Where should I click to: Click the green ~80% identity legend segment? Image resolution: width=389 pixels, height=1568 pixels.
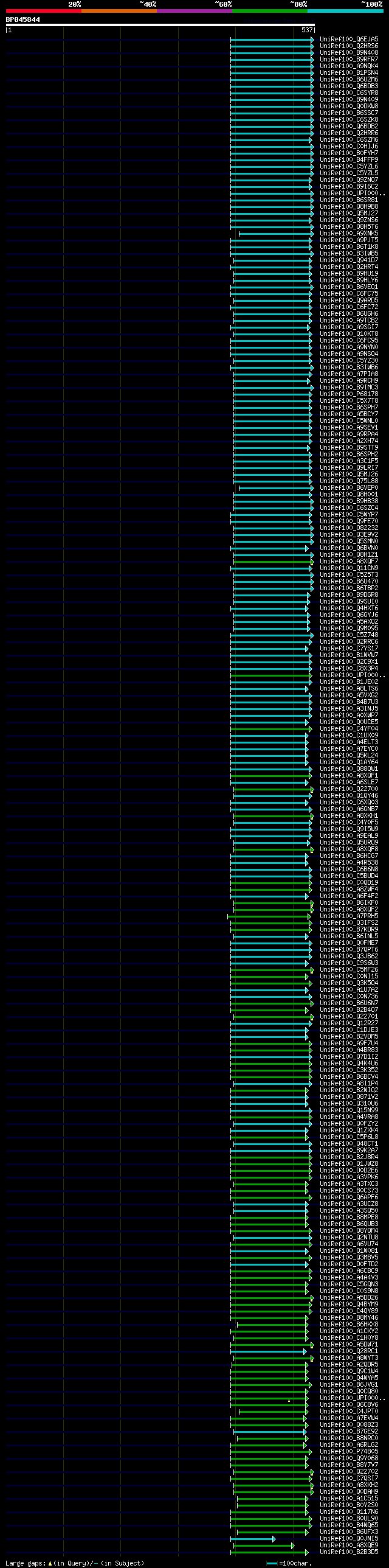pos(269,11)
